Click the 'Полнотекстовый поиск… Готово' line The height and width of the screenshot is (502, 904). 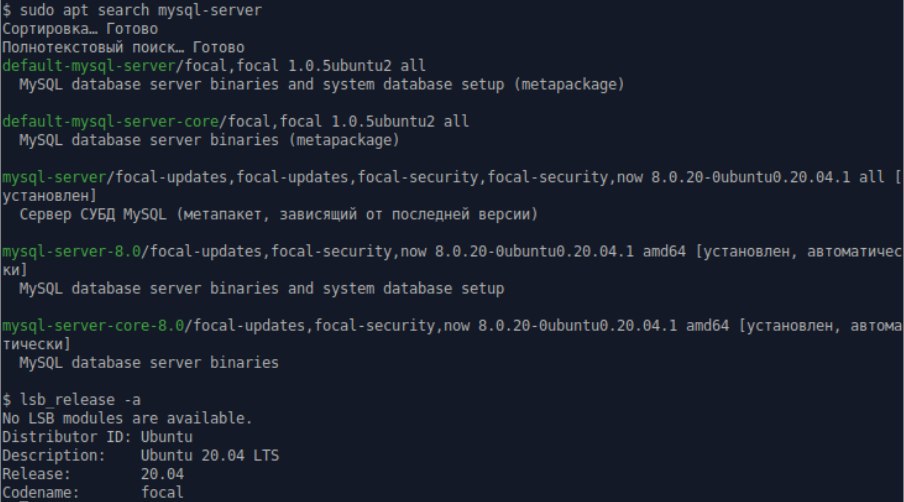(123, 47)
